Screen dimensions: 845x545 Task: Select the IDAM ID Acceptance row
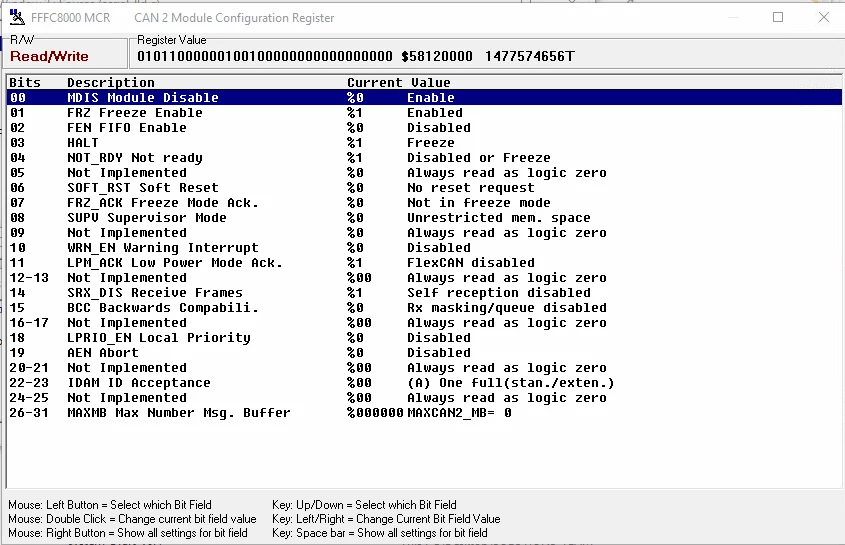coord(424,383)
